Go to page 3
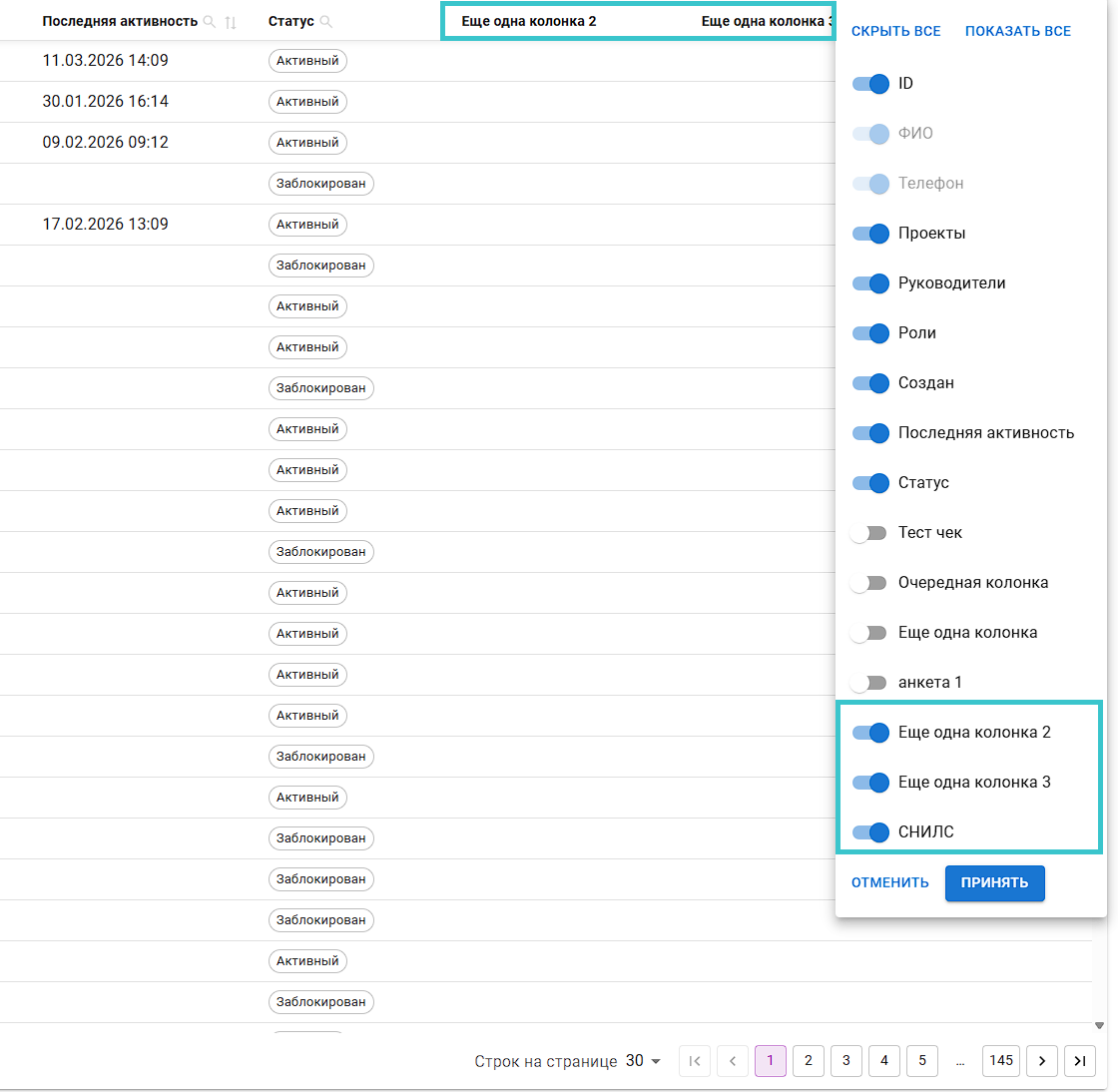The width and height of the screenshot is (1118, 1092). click(x=845, y=1061)
